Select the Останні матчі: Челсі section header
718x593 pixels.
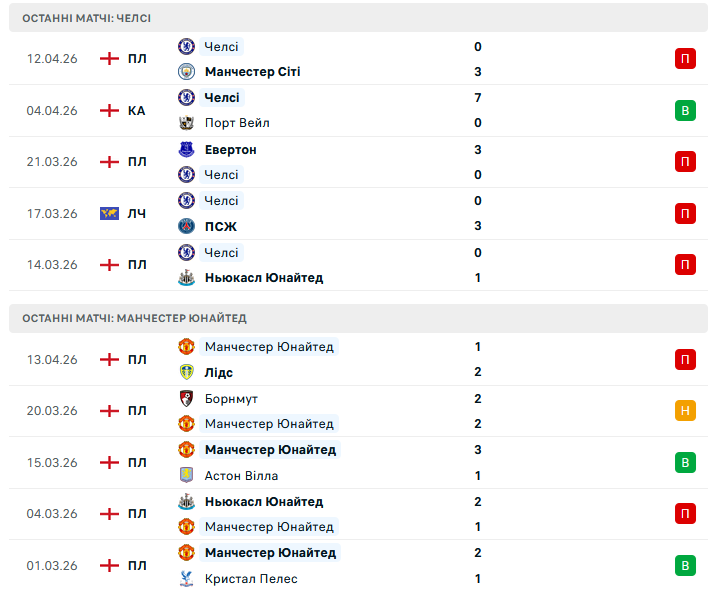pos(87,18)
